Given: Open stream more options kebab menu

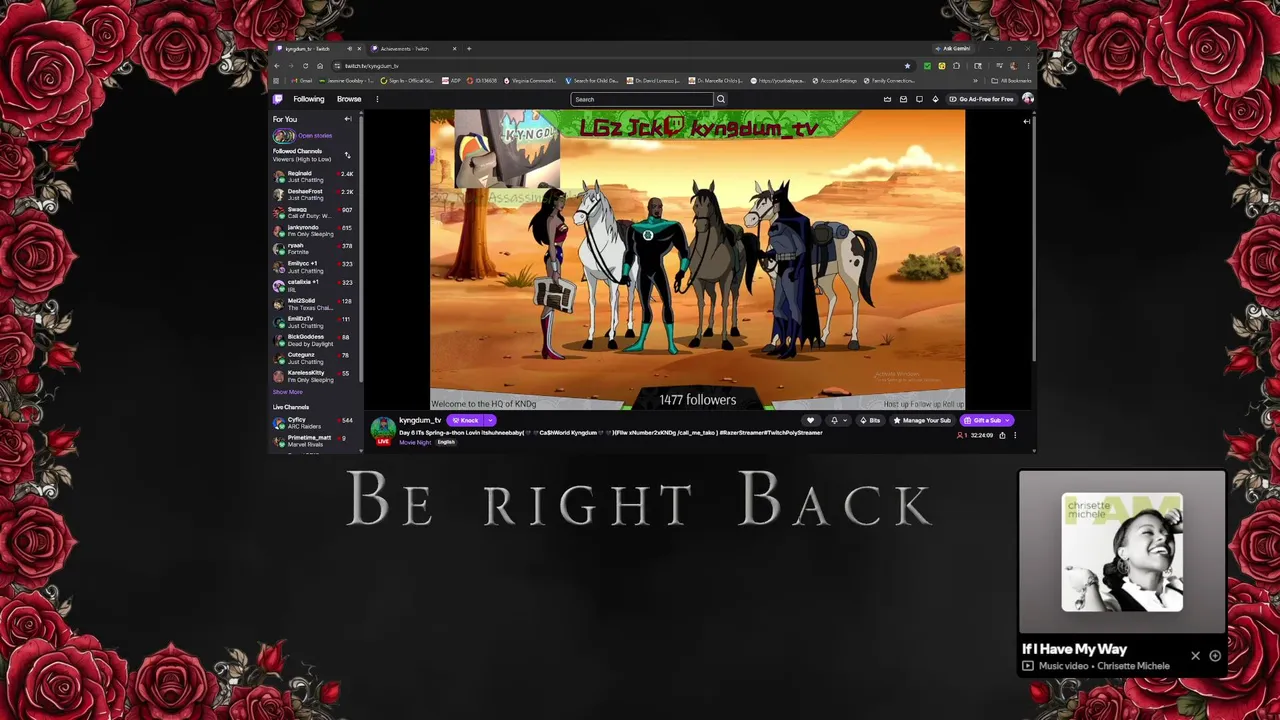Looking at the screenshot, I should [x=1015, y=435].
